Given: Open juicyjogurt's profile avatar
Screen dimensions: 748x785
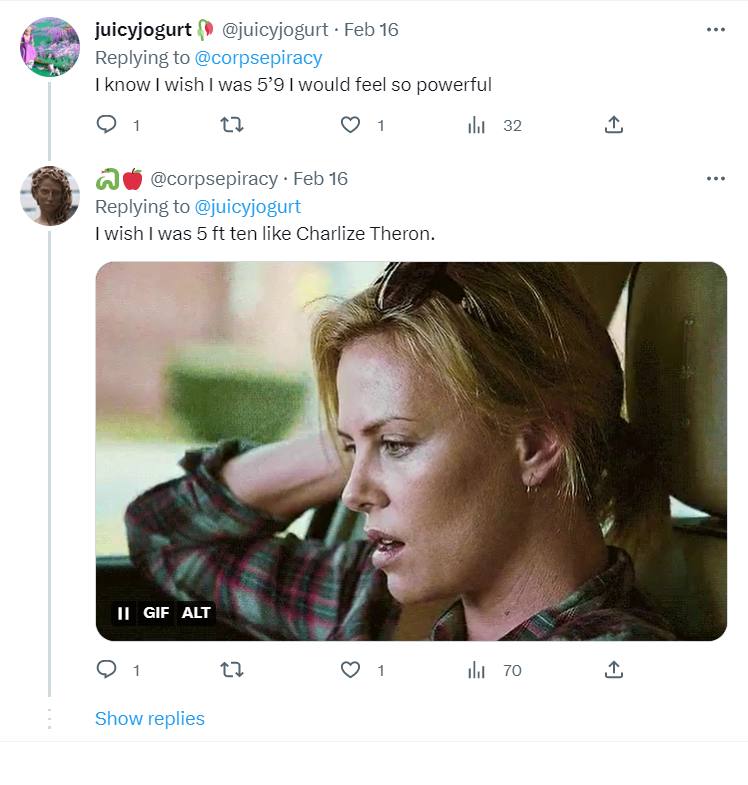Looking at the screenshot, I should tap(50, 46).
